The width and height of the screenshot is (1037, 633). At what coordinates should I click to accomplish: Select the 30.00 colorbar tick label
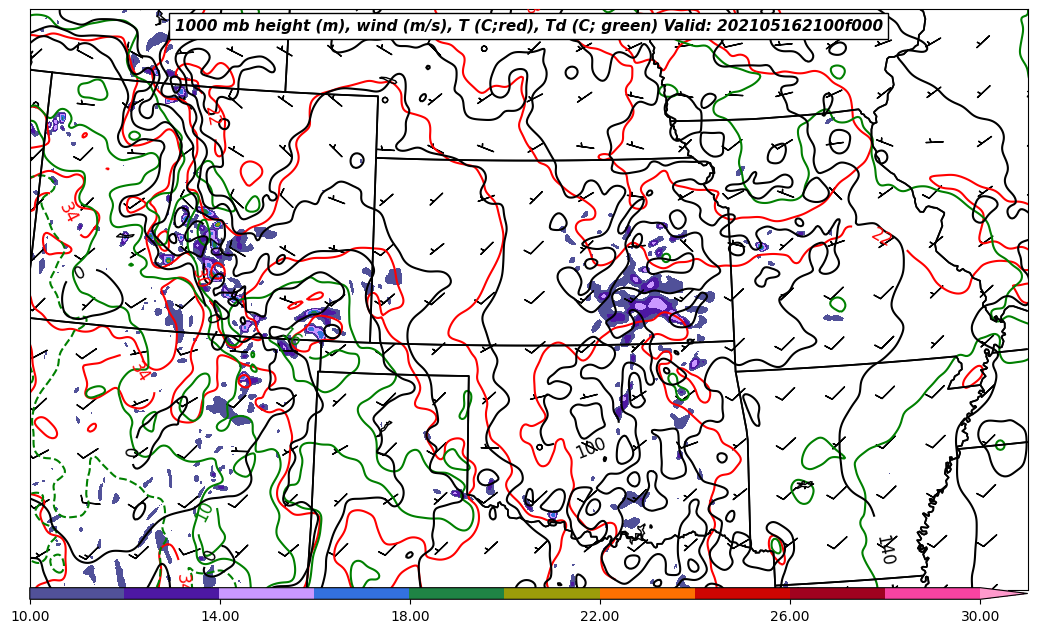pos(980,616)
